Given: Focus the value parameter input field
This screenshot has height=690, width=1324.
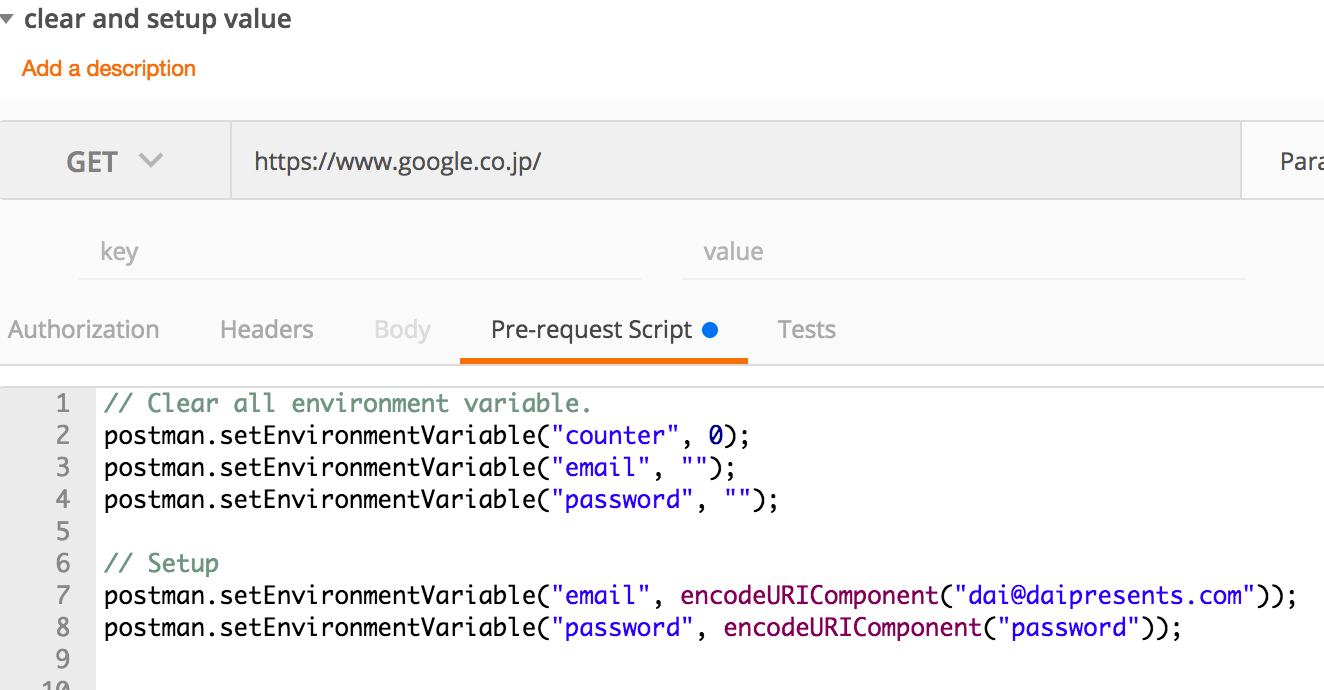Looking at the screenshot, I should coord(963,252).
